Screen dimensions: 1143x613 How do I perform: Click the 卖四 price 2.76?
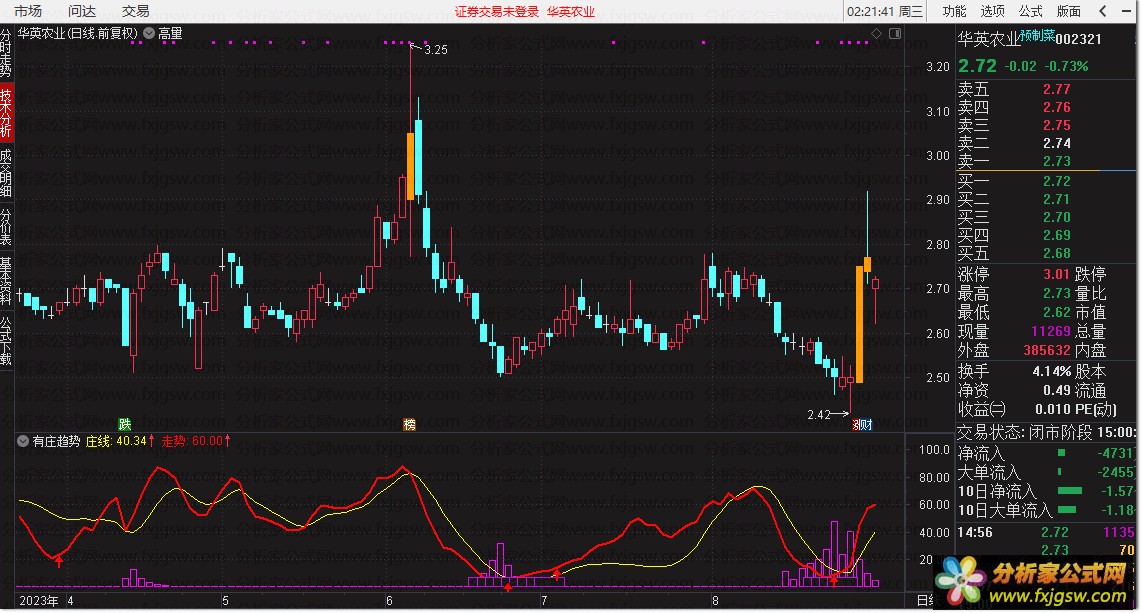pos(1056,107)
